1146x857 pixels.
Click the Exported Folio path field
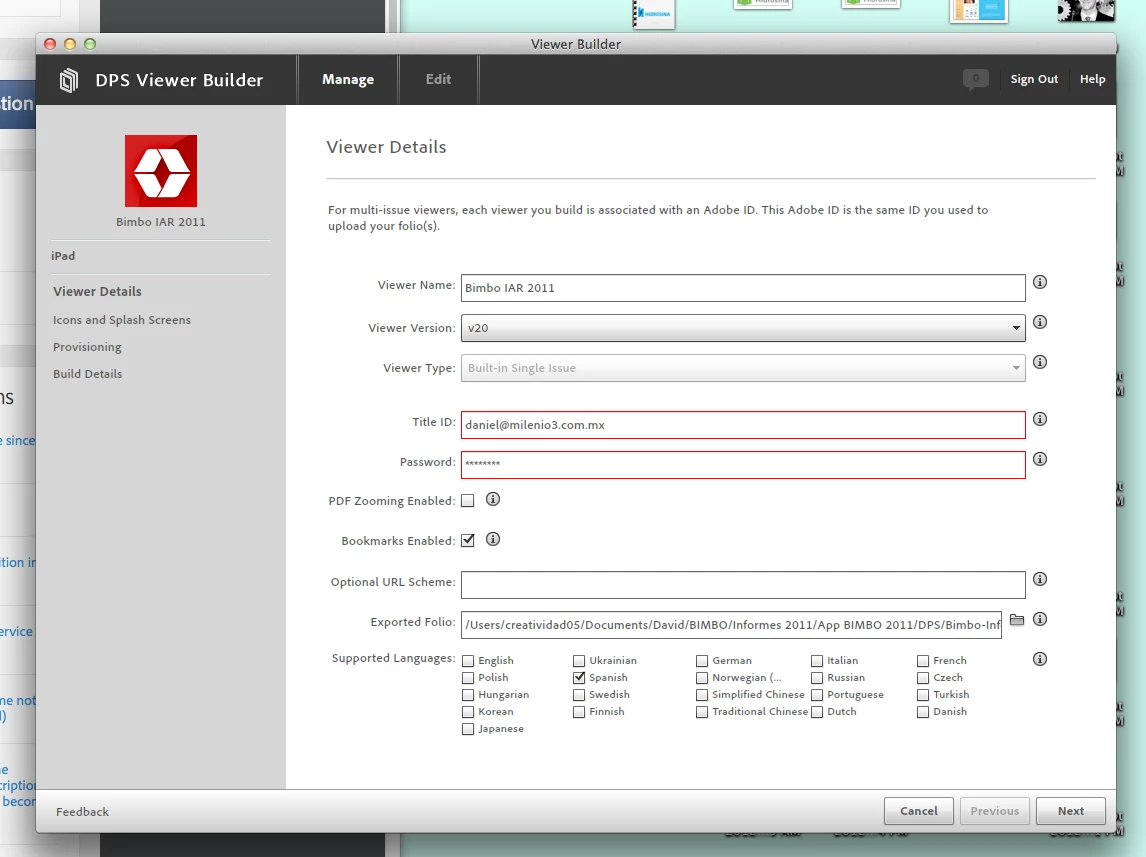pos(731,625)
